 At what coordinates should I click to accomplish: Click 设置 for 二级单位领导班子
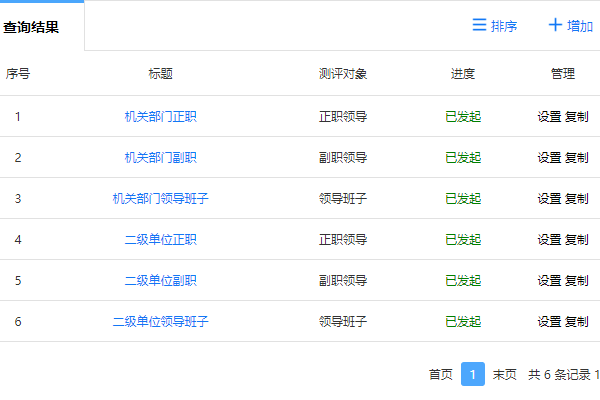click(549, 321)
